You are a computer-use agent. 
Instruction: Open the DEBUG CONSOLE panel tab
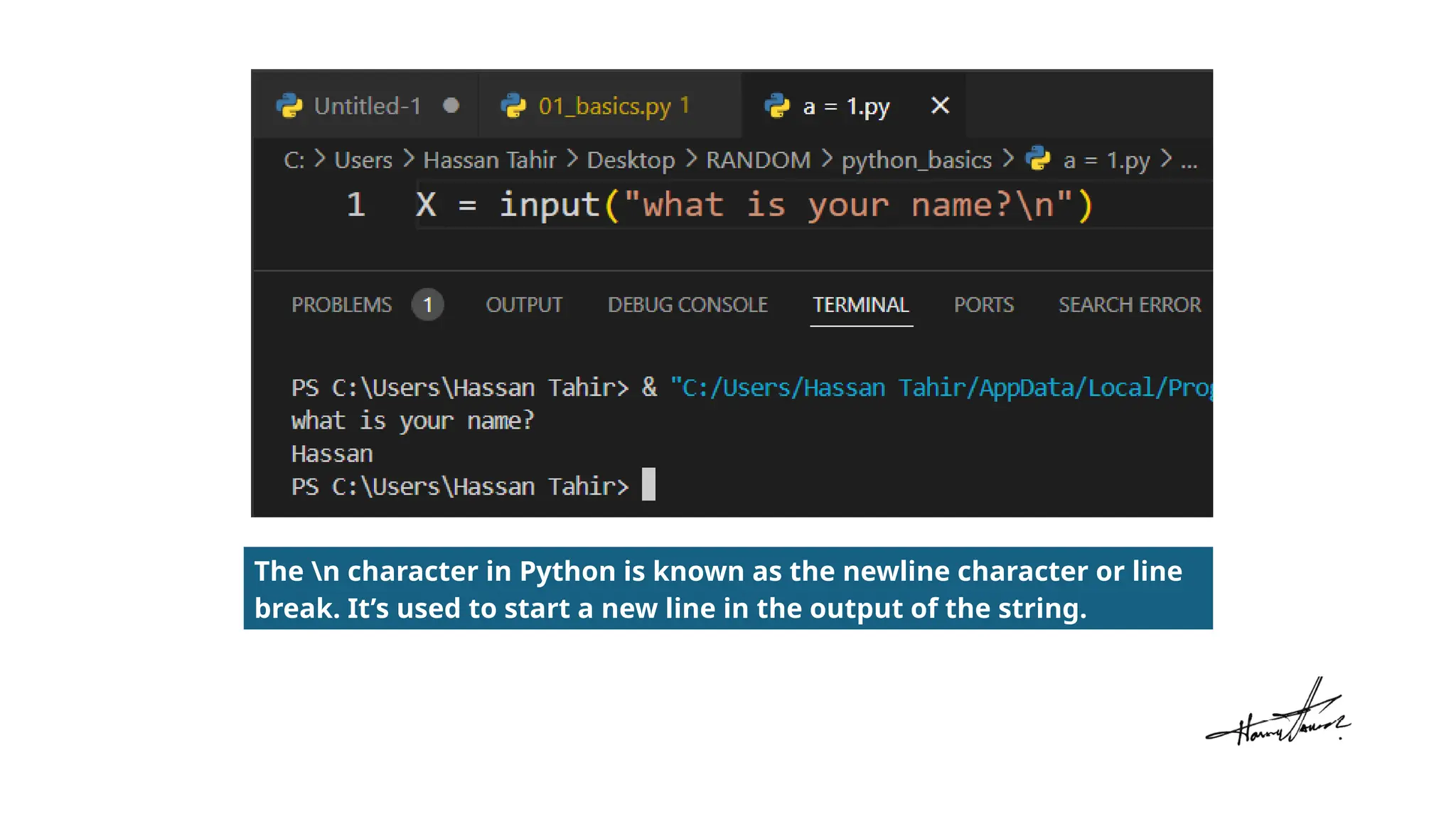click(687, 305)
